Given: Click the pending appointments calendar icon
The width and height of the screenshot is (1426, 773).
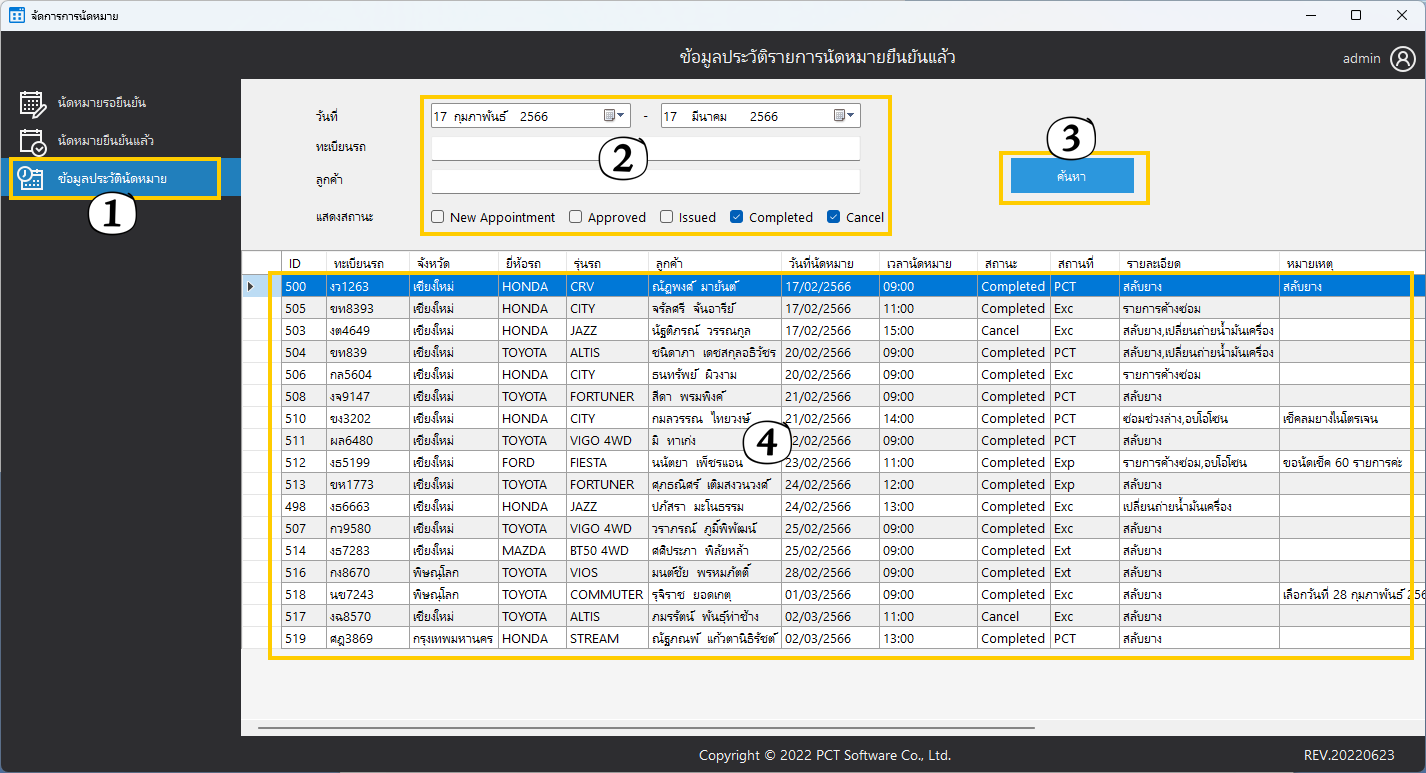Looking at the screenshot, I should tap(32, 103).
